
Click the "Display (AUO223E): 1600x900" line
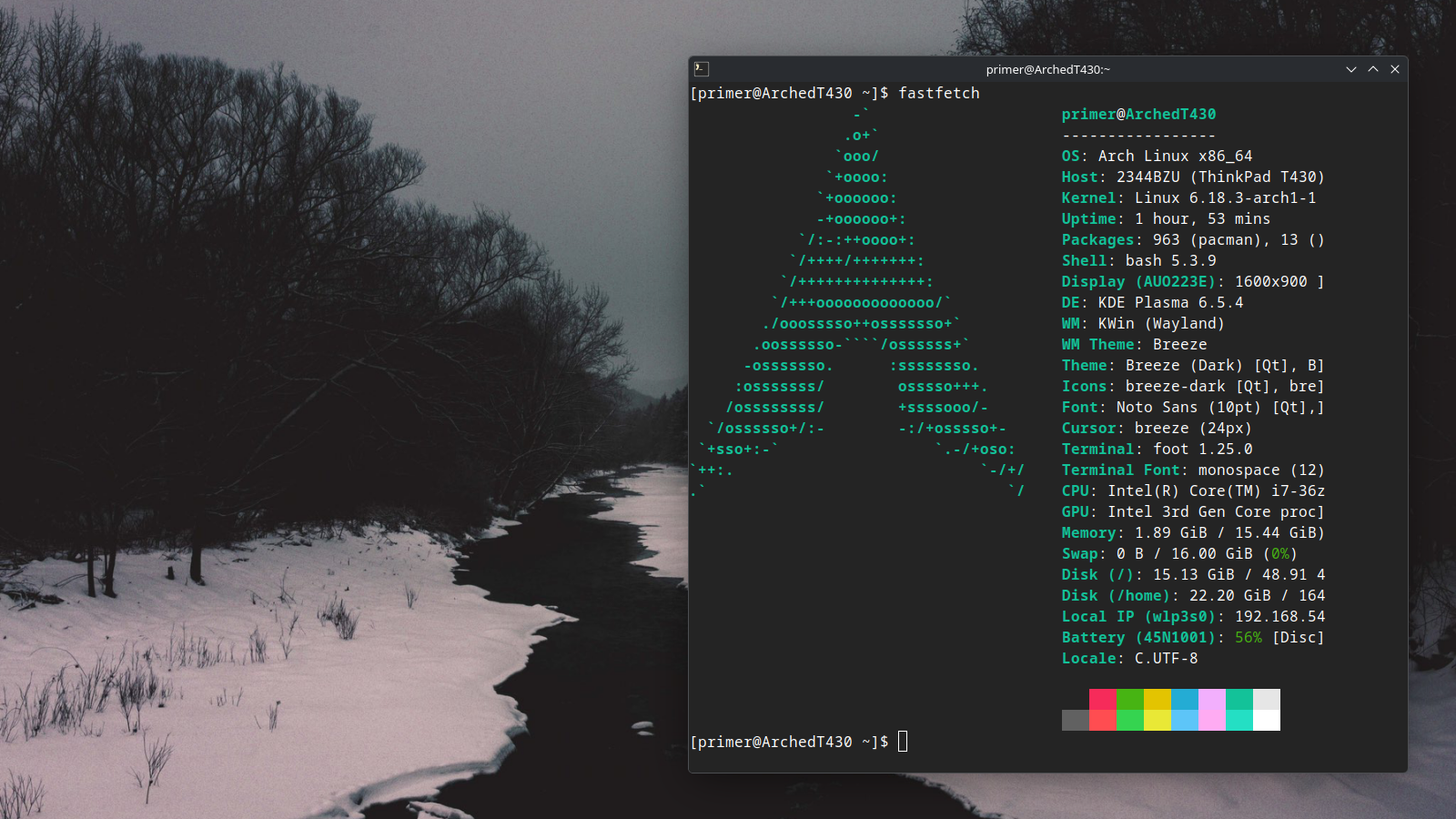1193,281
